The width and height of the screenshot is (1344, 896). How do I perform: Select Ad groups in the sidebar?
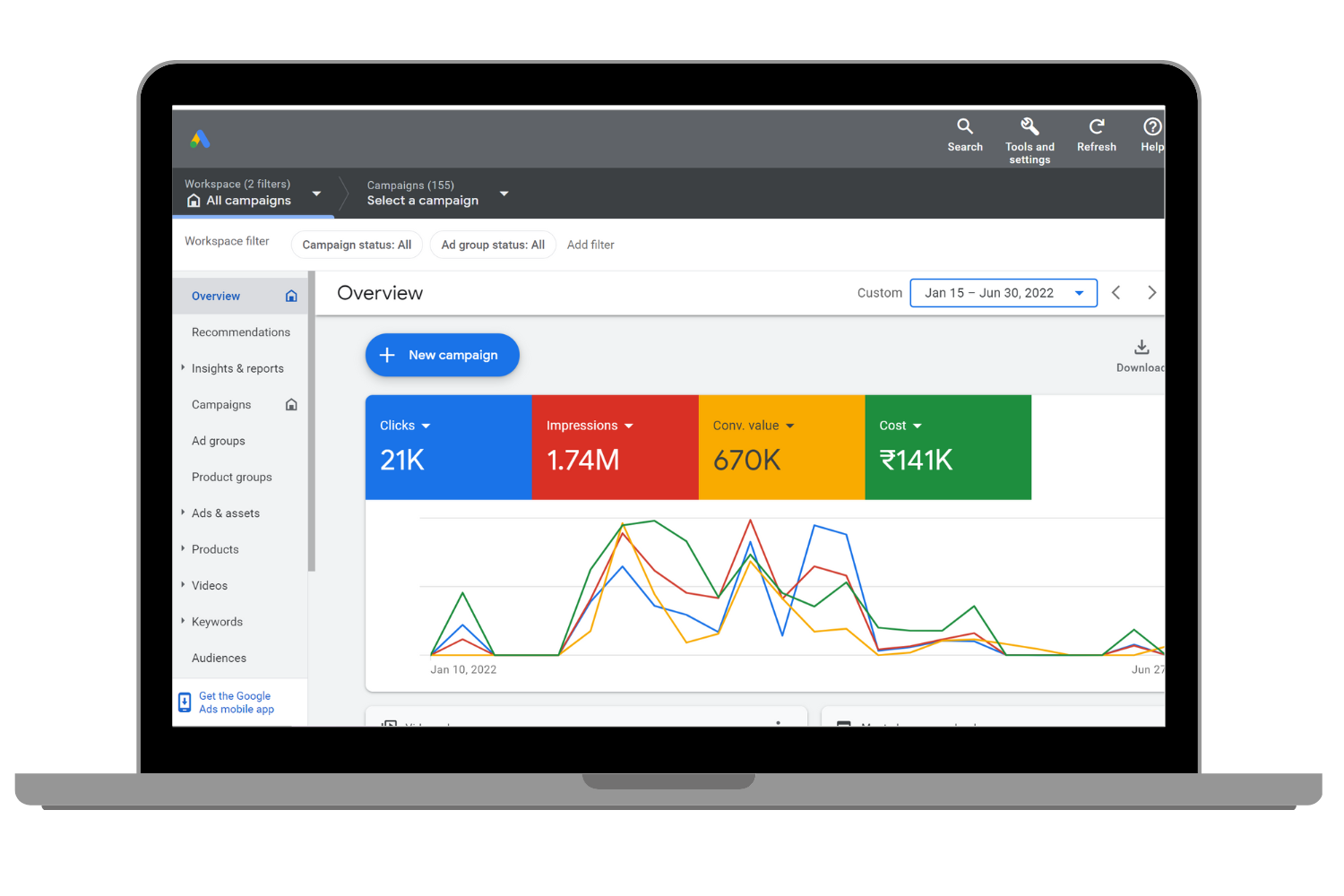click(218, 441)
